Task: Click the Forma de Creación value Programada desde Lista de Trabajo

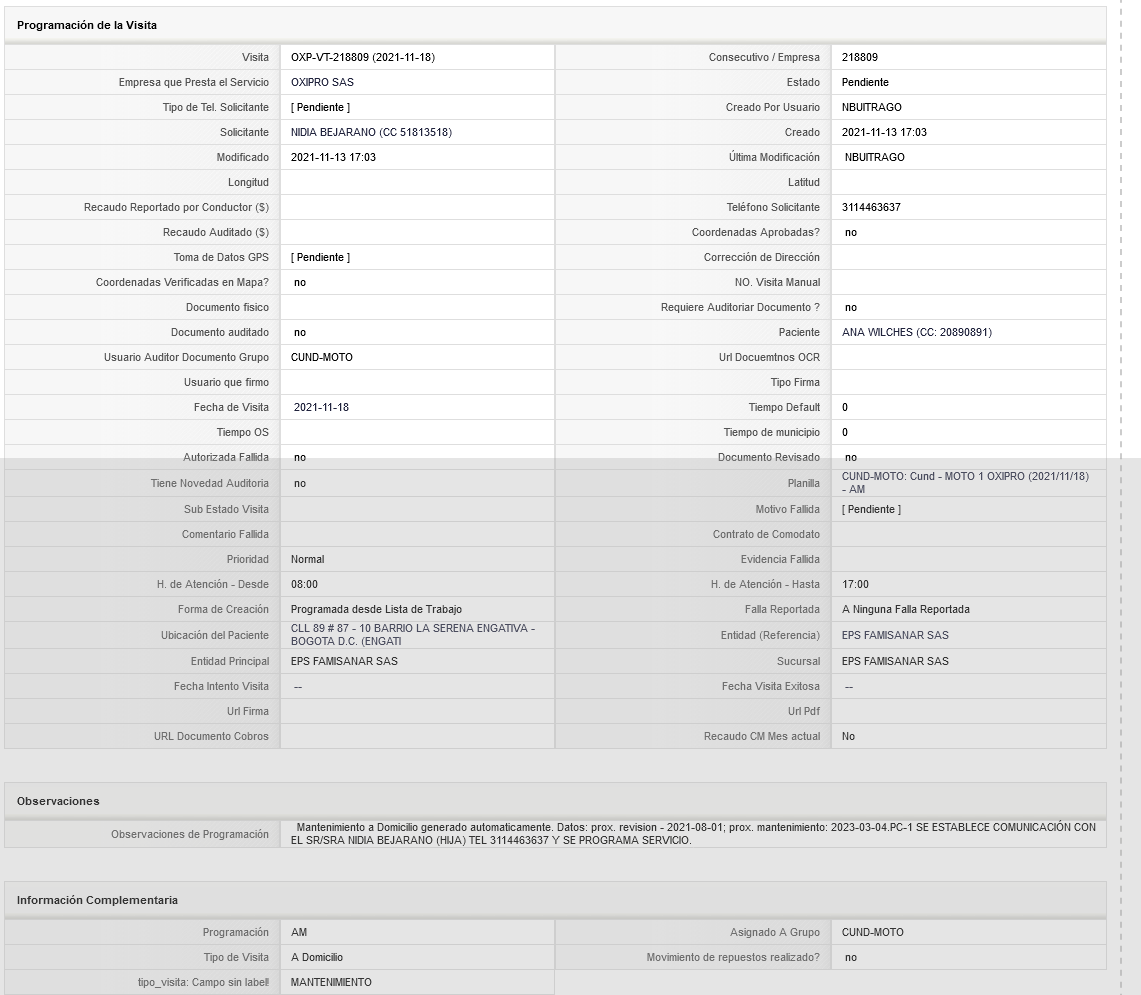Action: pyautogui.click(x=376, y=609)
